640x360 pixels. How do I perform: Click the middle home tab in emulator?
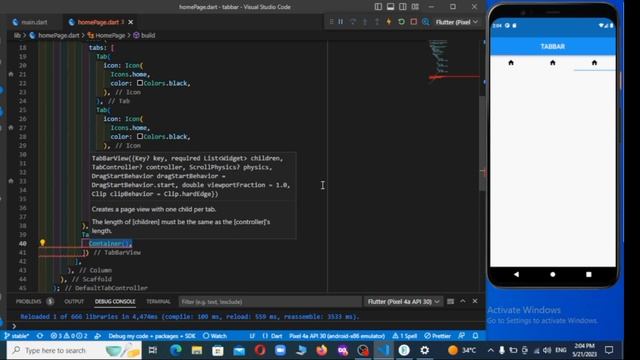(553, 63)
